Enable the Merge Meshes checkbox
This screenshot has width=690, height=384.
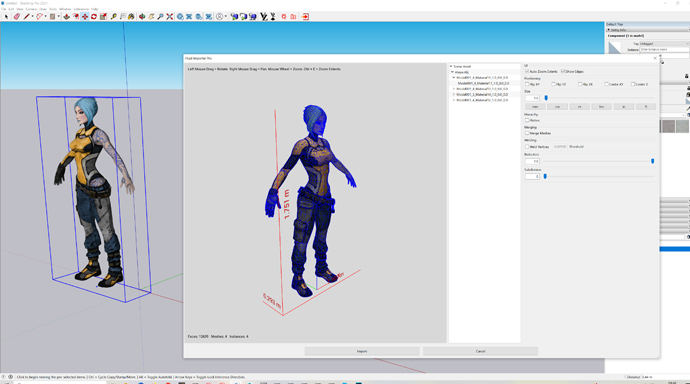coord(527,133)
